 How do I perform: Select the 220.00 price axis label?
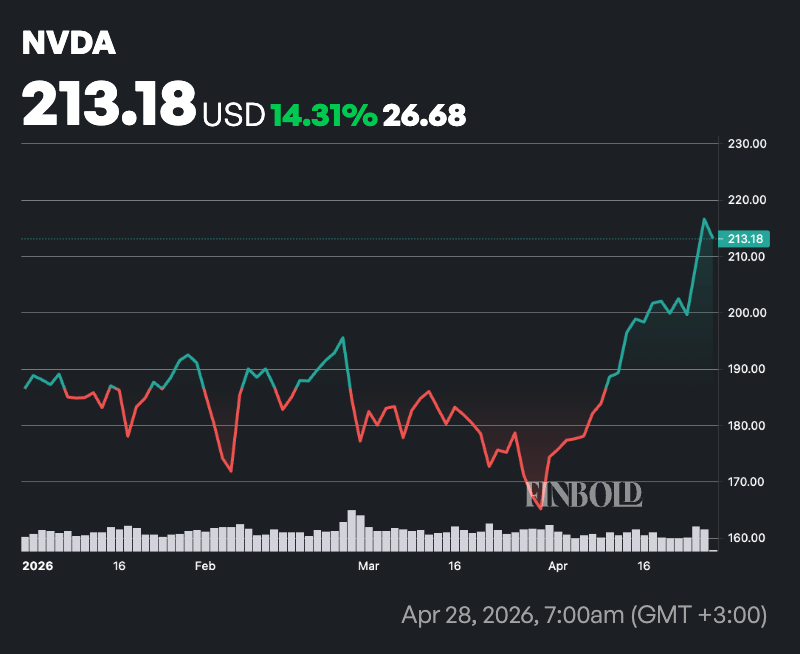coord(746,200)
